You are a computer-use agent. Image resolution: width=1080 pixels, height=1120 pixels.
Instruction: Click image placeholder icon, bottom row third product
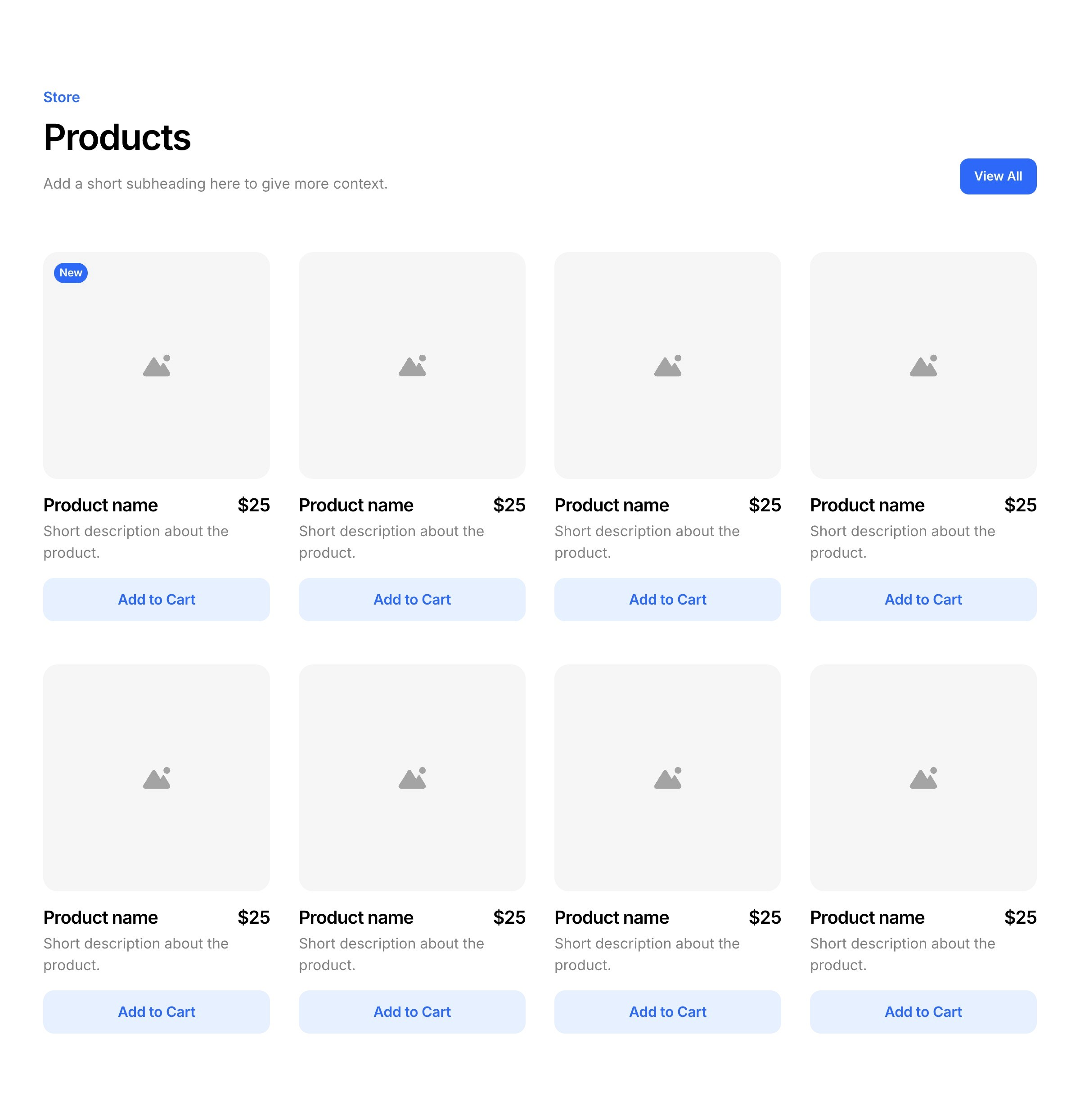coord(667,778)
